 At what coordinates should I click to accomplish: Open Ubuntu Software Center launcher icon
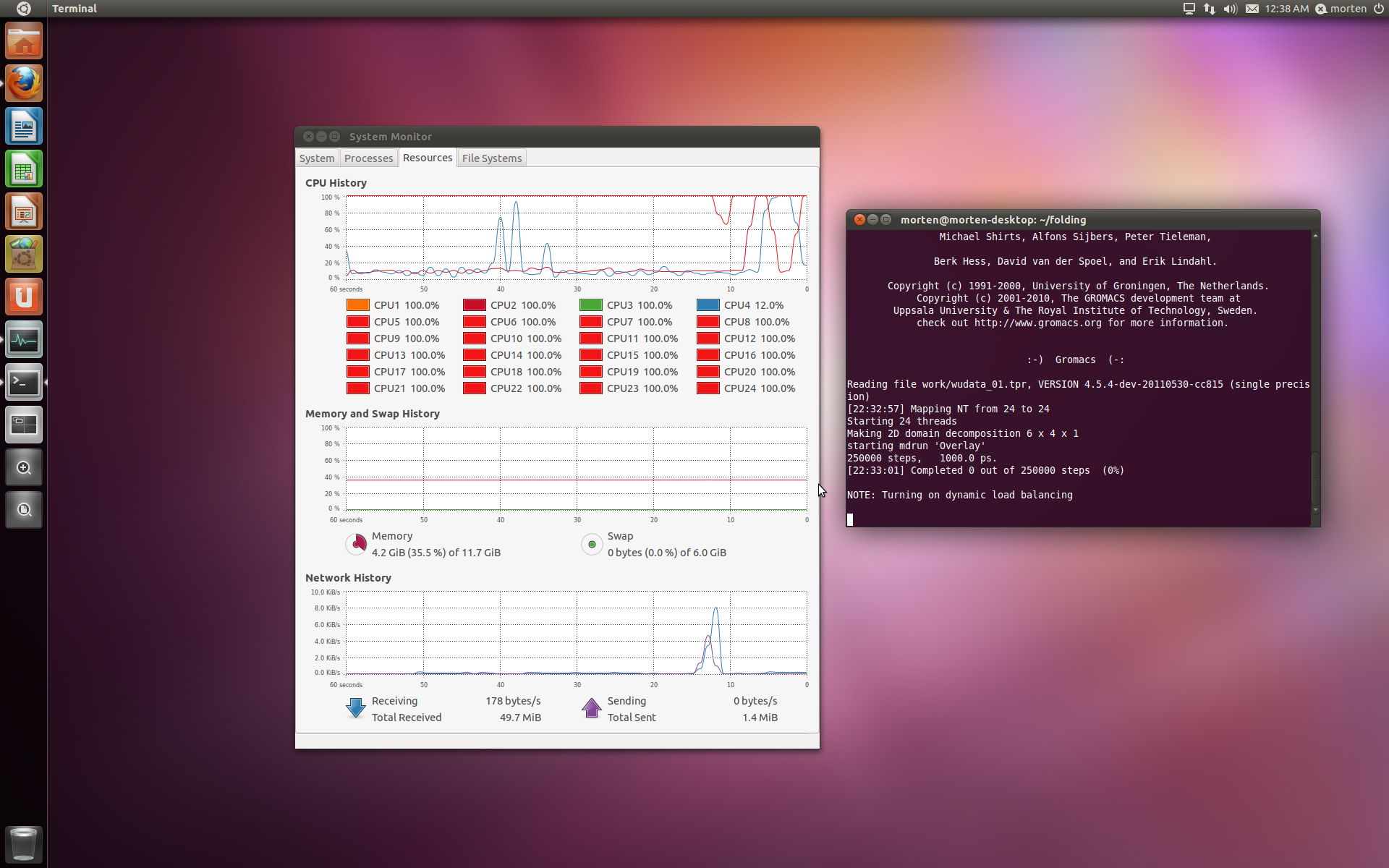click(x=24, y=255)
